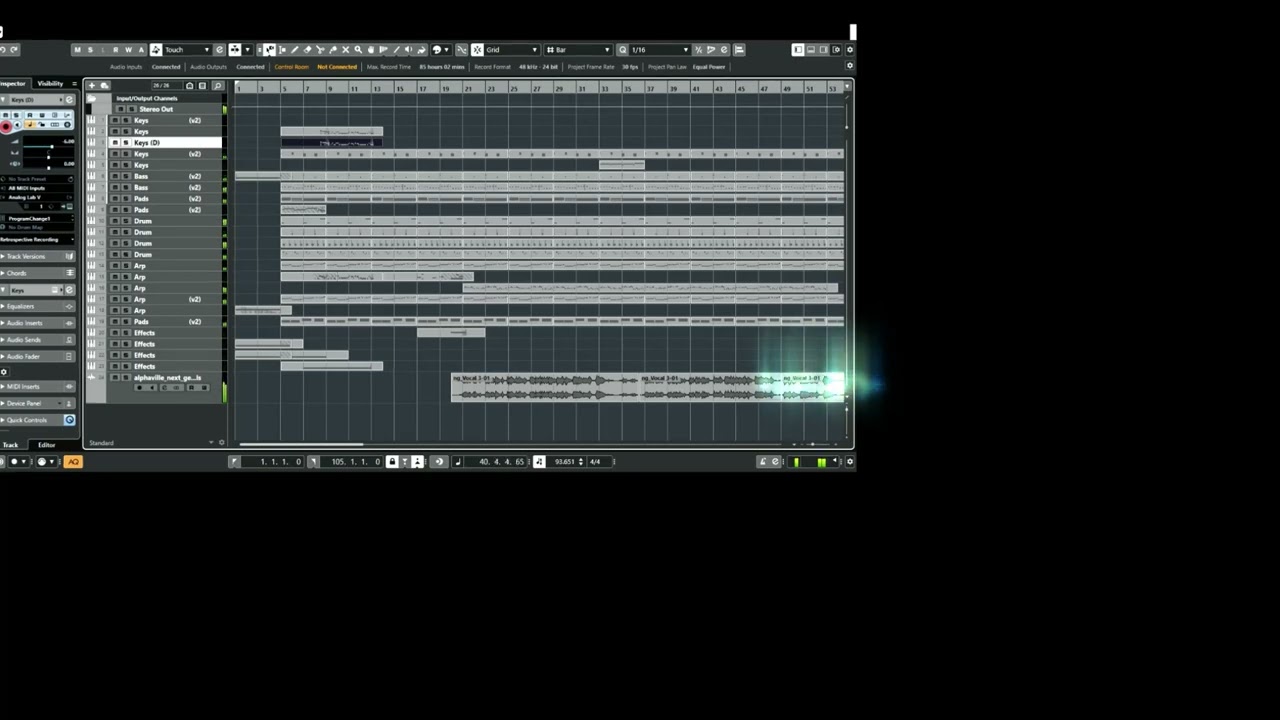Open Inspector settings gear icon

click(x=4, y=372)
